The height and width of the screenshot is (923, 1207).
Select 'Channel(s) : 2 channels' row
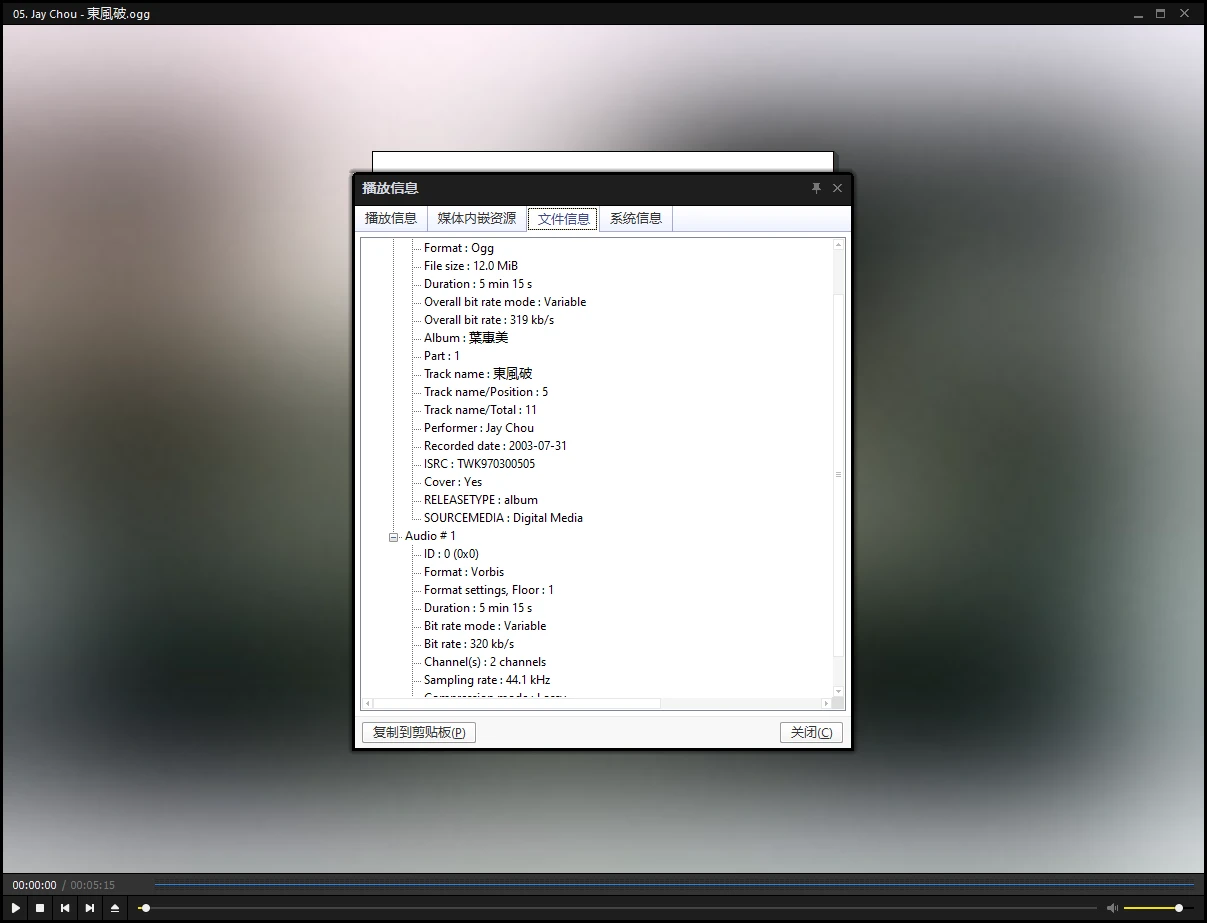(485, 662)
